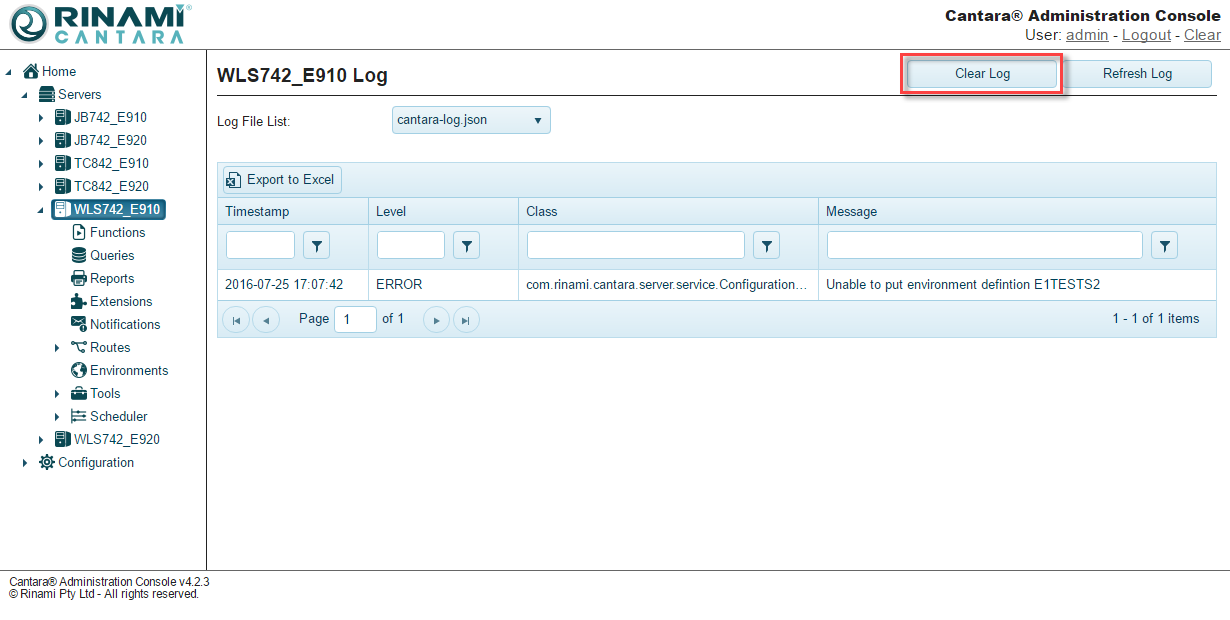Image resolution: width=1230 pixels, height=620 pixels.
Task: Open Functions under WLS742_E910
Action: 117,232
